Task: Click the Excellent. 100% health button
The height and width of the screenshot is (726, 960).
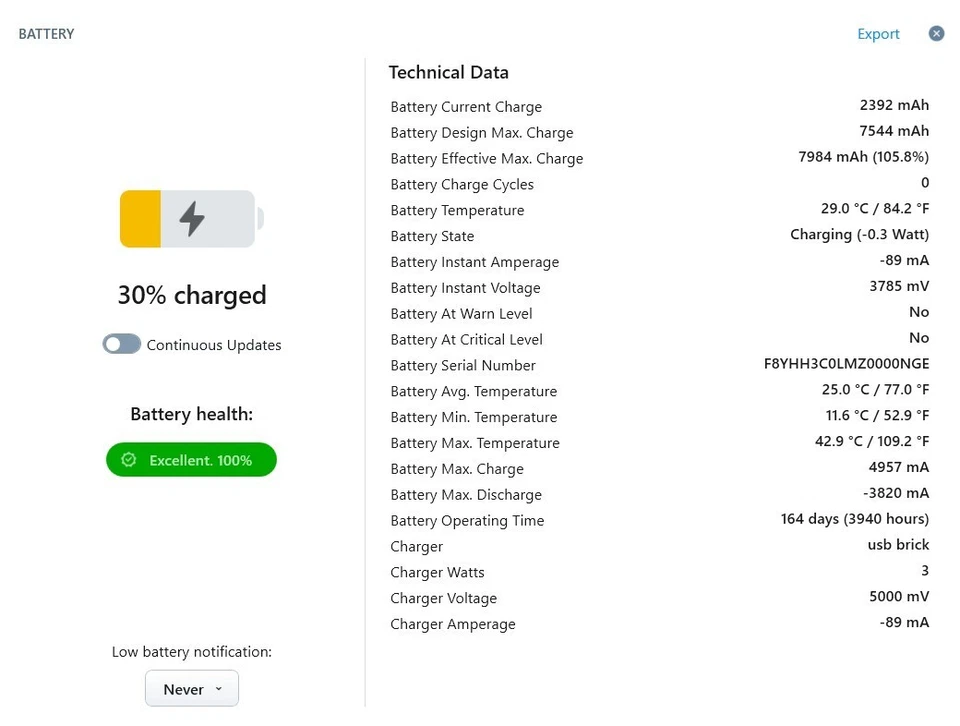Action: 191,460
